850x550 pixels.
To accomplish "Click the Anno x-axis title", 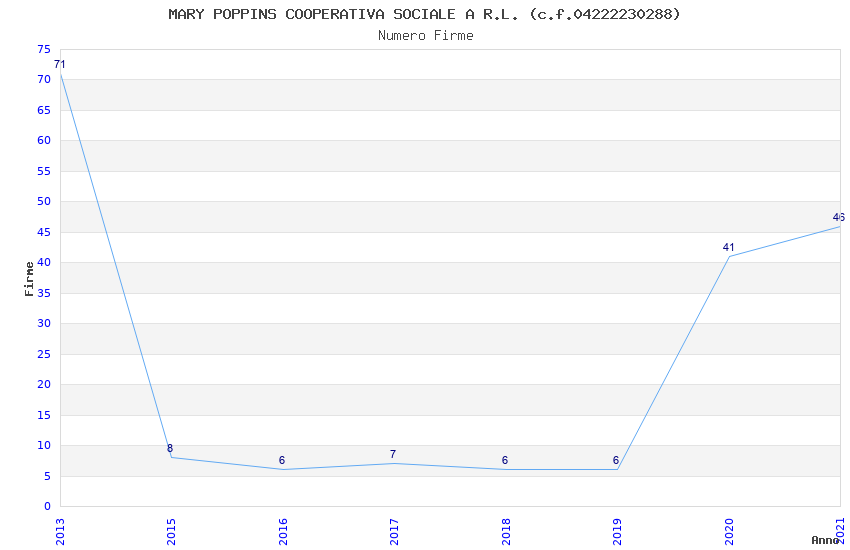I will 825,540.
